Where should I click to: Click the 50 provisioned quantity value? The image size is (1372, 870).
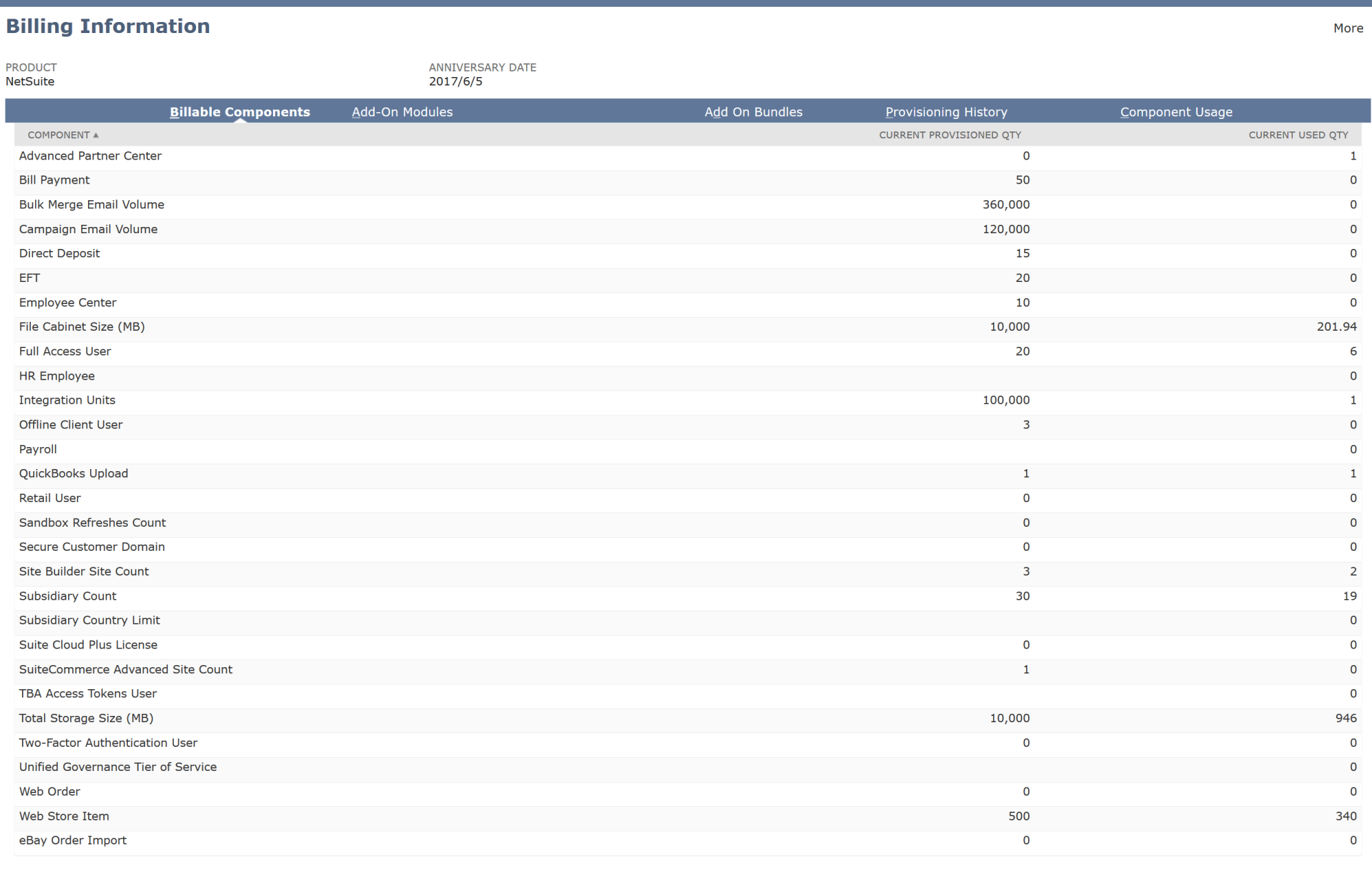coord(1023,180)
